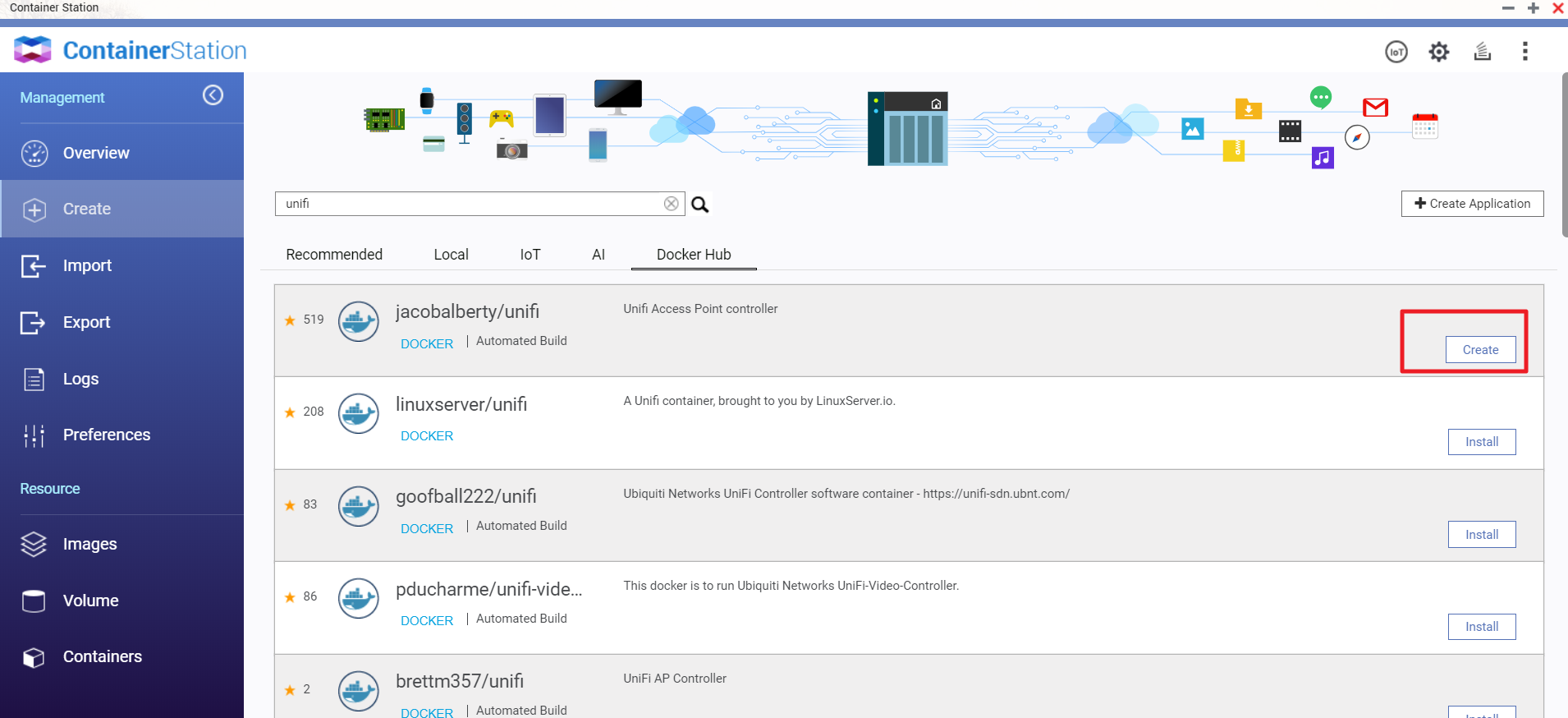Collapse the Management sidebar with arrow
The height and width of the screenshot is (718, 1568).
click(x=213, y=95)
